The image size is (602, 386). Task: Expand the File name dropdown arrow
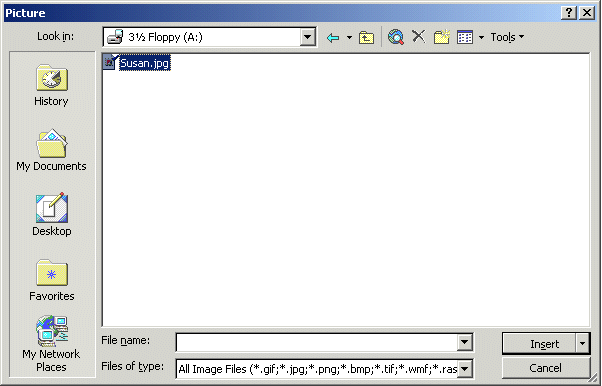coord(465,342)
